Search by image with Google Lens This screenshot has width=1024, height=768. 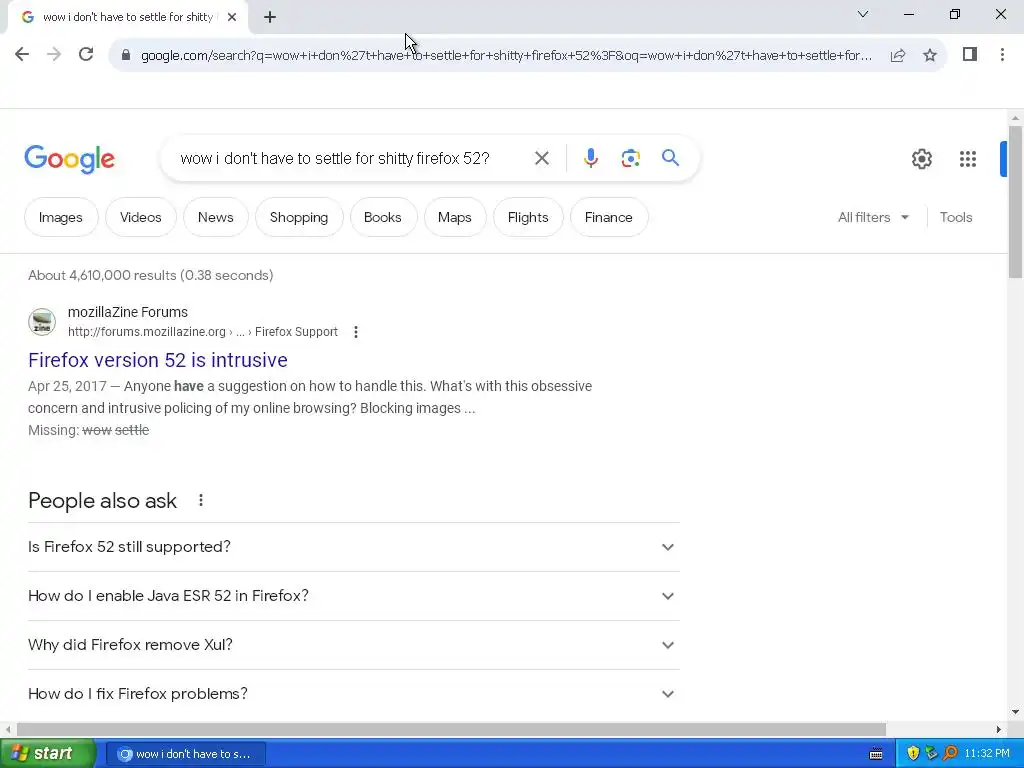point(630,158)
